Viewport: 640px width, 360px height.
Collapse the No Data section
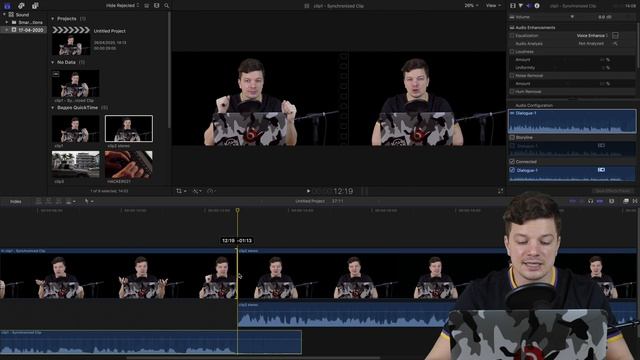[53, 62]
